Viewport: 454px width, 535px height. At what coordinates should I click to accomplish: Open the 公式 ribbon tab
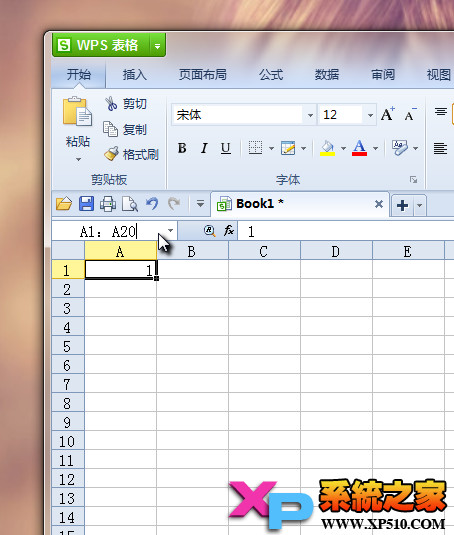271,74
